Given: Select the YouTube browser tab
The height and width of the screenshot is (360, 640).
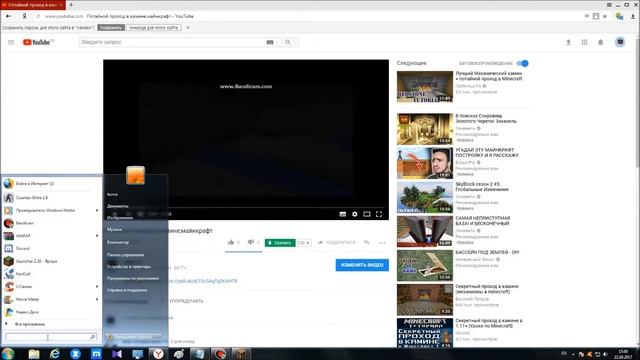Looking at the screenshot, I should click(x=33, y=5).
